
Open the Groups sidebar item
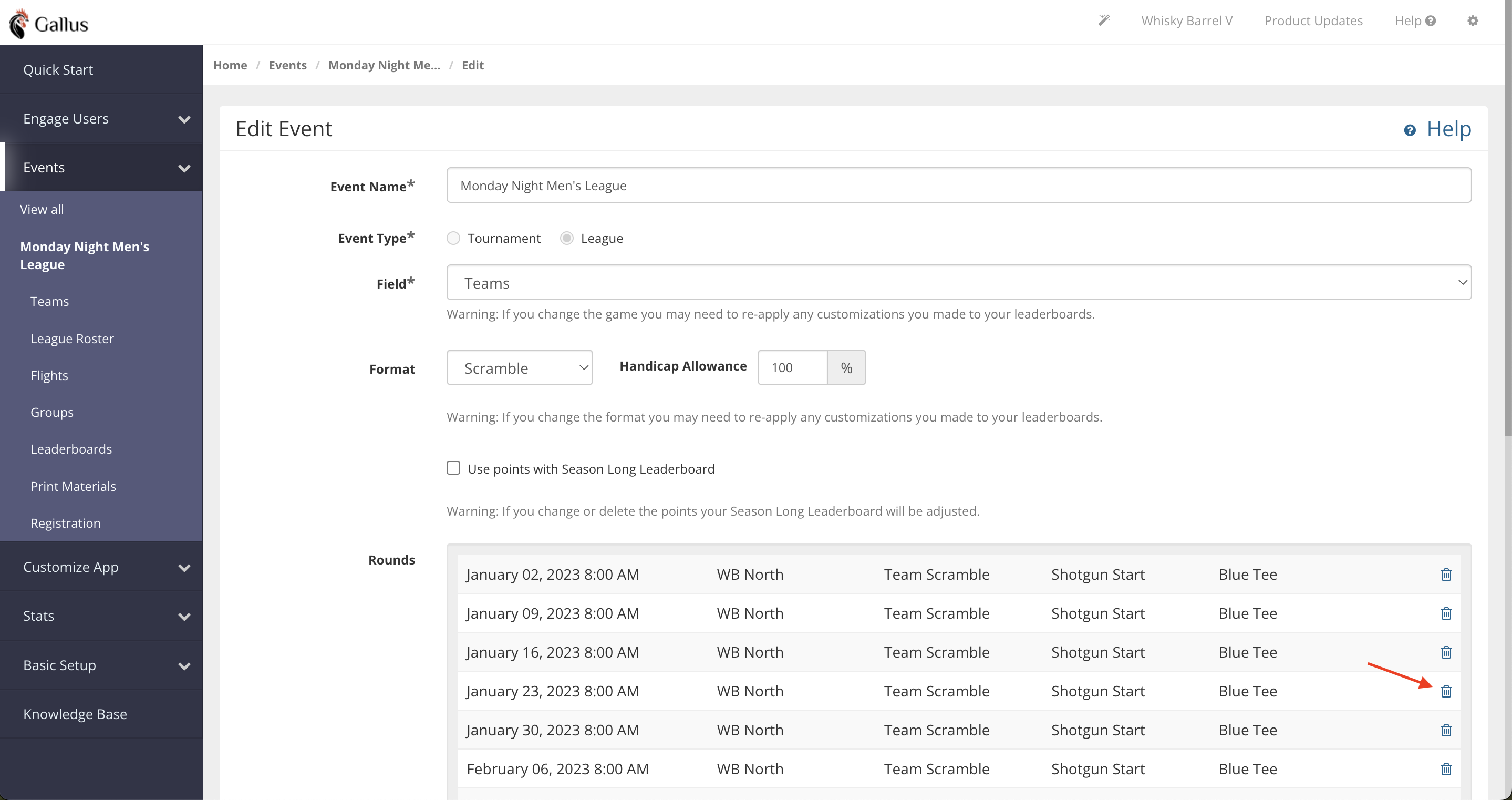coord(51,412)
